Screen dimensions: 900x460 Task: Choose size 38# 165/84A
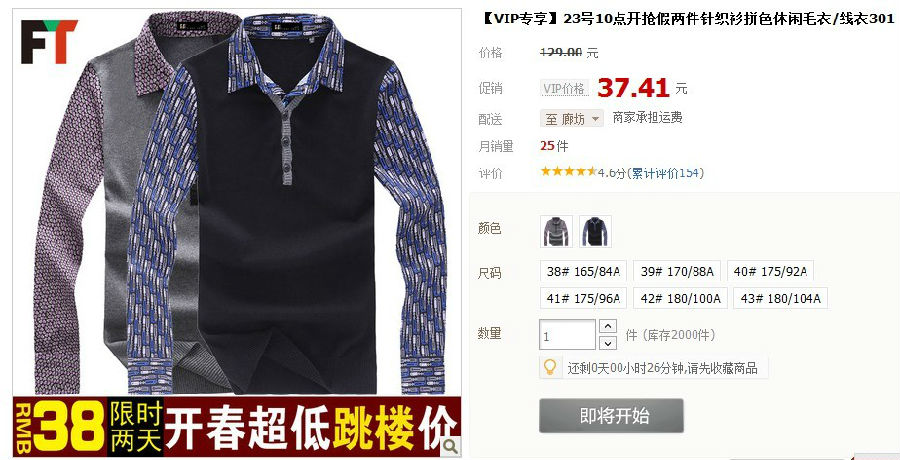point(583,271)
